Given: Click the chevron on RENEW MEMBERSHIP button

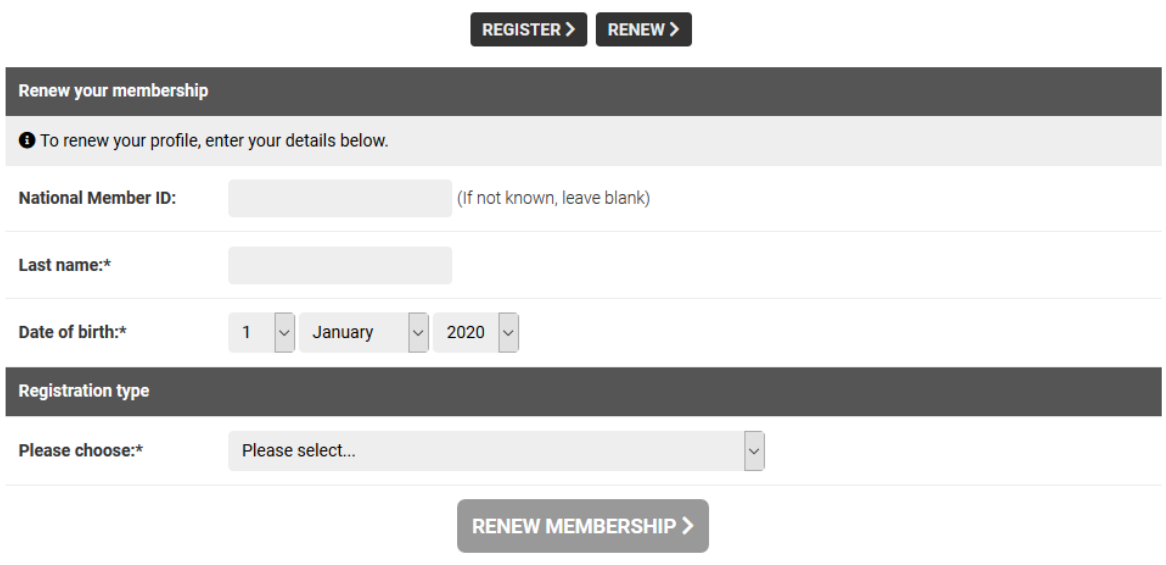Looking at the screenshot, I should (688, 526).
